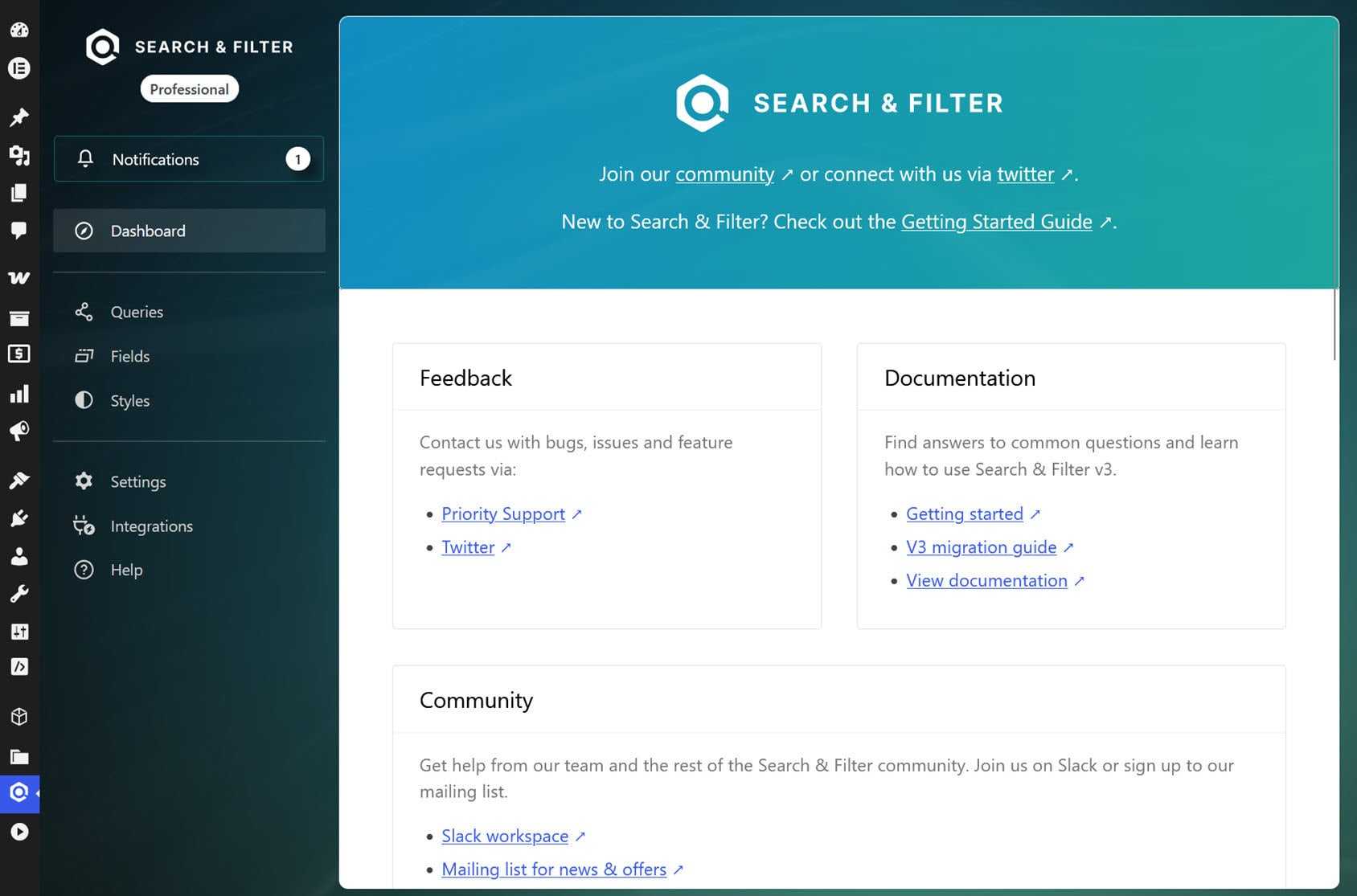Open the View documentation link
This screenshot has width=1357, height=896.
pos(986,581)
